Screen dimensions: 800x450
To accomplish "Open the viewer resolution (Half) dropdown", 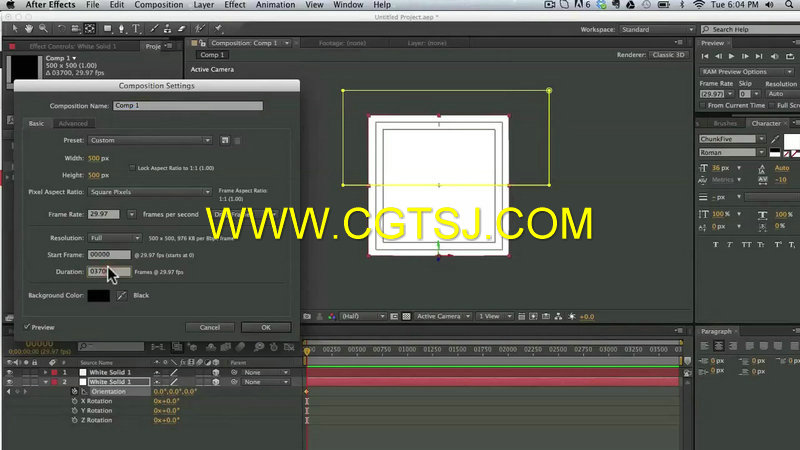I will point(363,316).
